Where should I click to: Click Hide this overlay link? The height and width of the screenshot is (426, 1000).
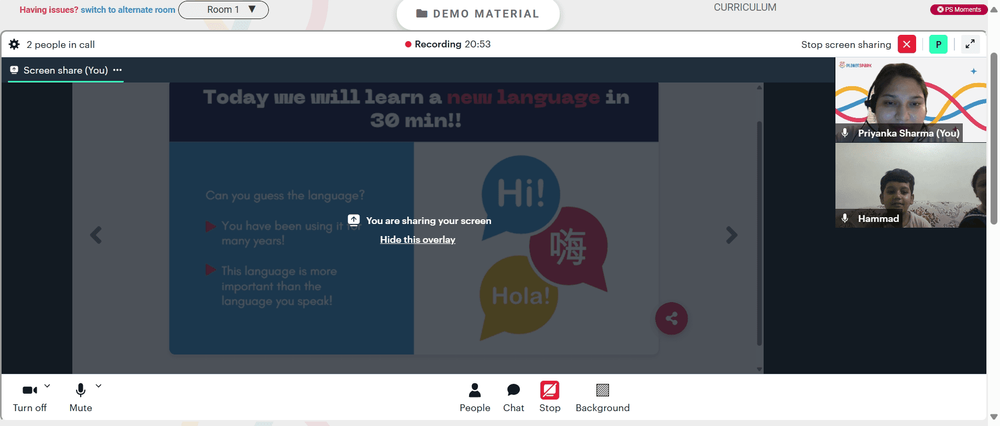(x=418, y=240)
